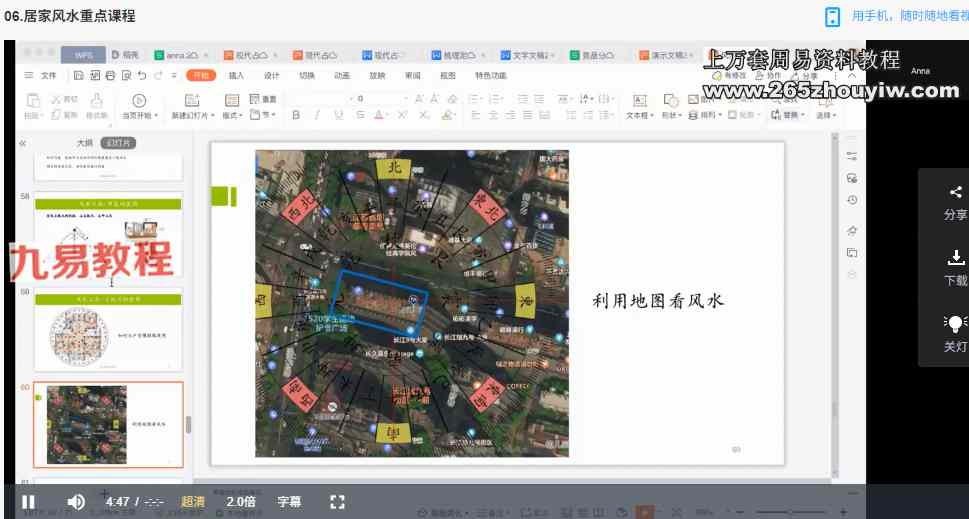Click the 下载 download icon
Image resolution: width=969 pixels, height=519 pixels.
955,259
